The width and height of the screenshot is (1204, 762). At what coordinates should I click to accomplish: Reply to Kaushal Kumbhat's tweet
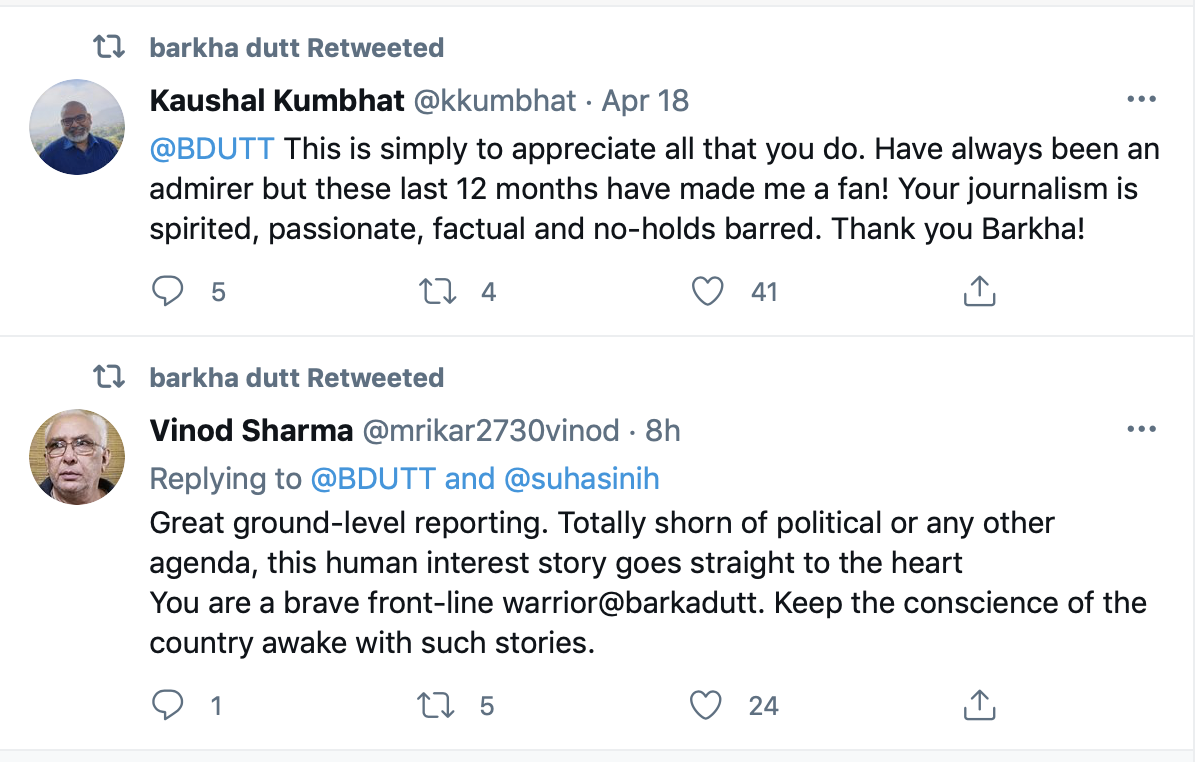coord(168,292)
